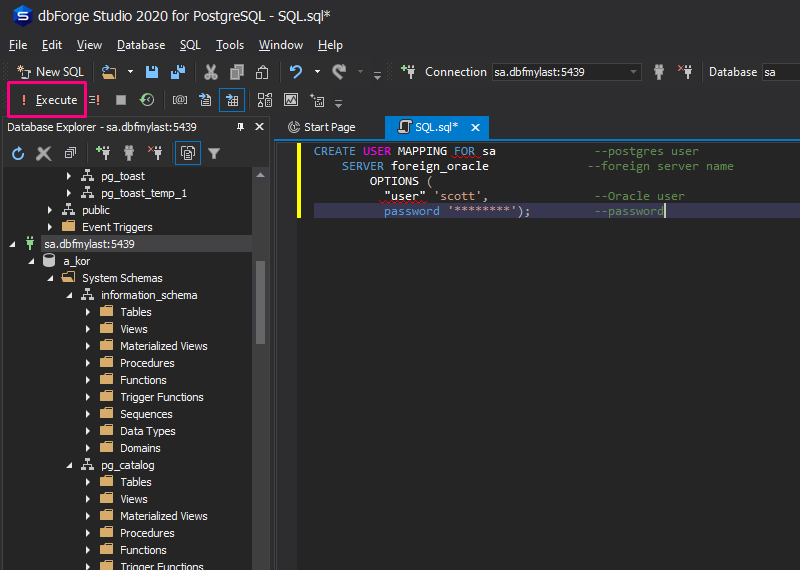The height and width of the screenshot is (570, 800).
Task: Close the Database Explorer panel
Action: [x=259, y=127]
